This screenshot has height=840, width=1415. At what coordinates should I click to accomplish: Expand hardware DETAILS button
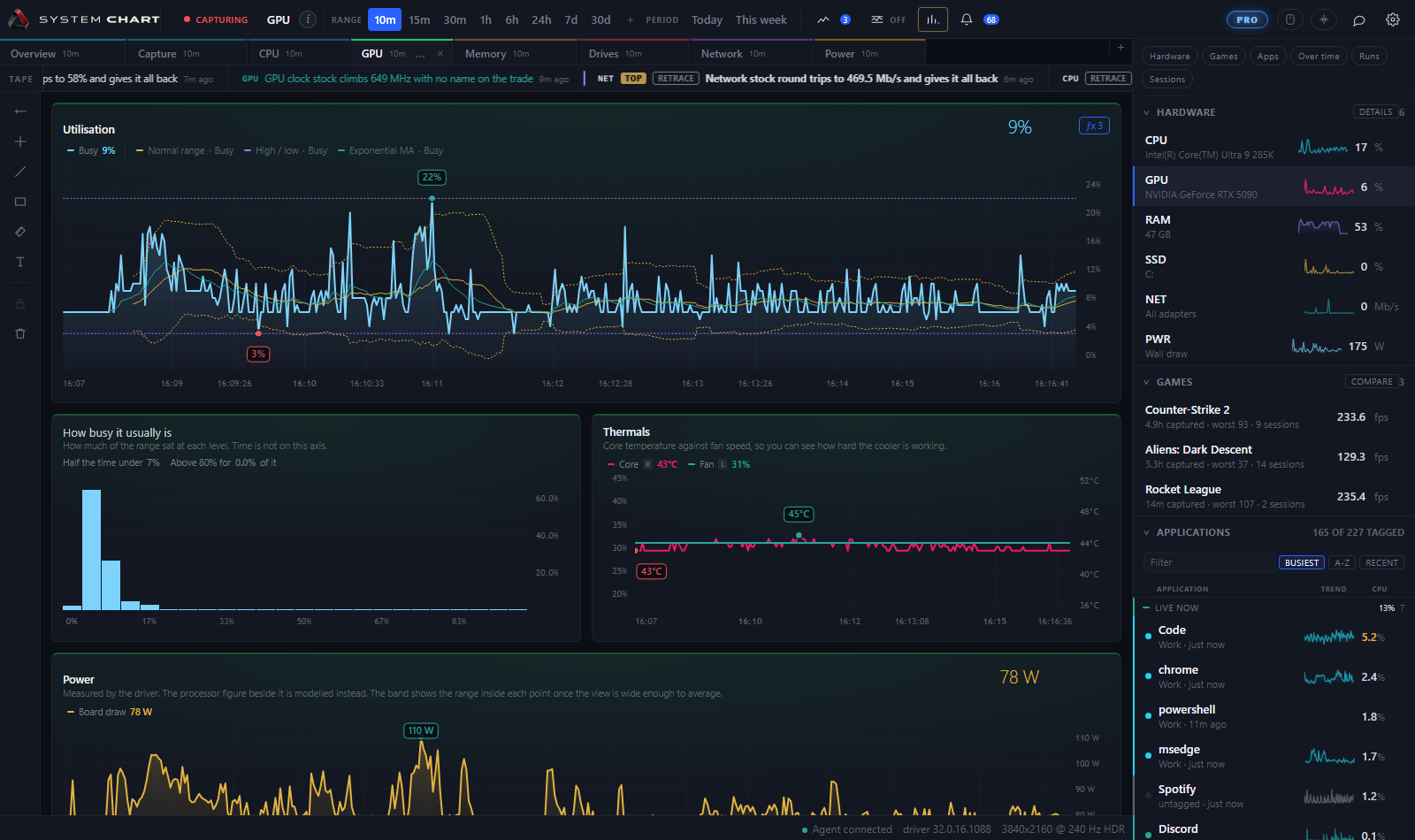(x=1375, y=111)
